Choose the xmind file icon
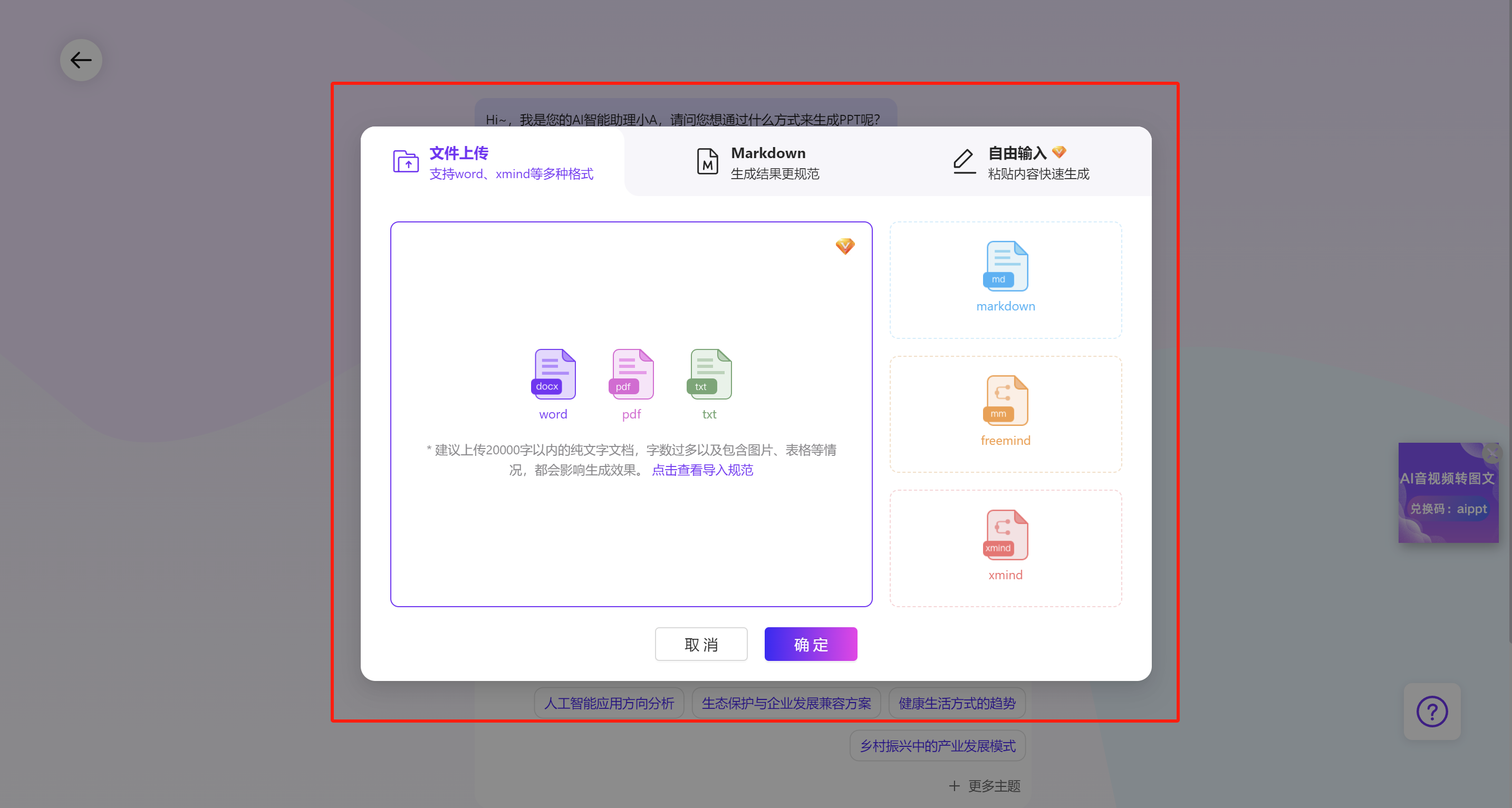The image size is (1512, 808). (x=1006, y=535)
